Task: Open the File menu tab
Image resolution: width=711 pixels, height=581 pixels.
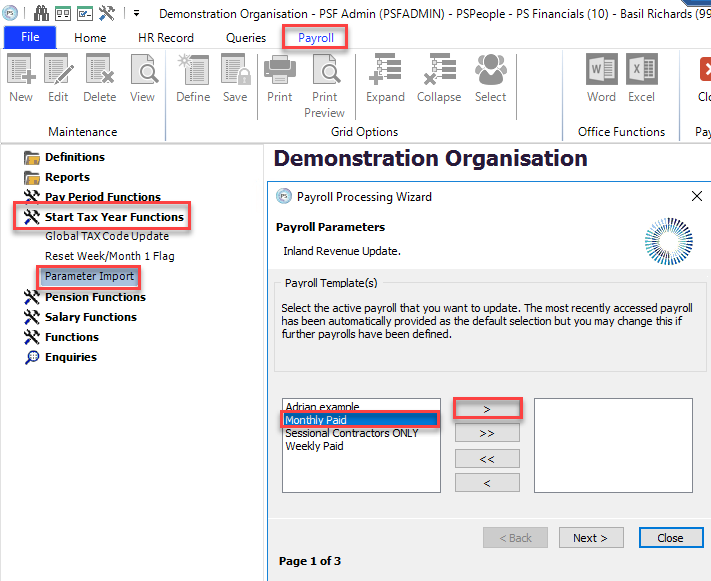Action: pos(30,38)
